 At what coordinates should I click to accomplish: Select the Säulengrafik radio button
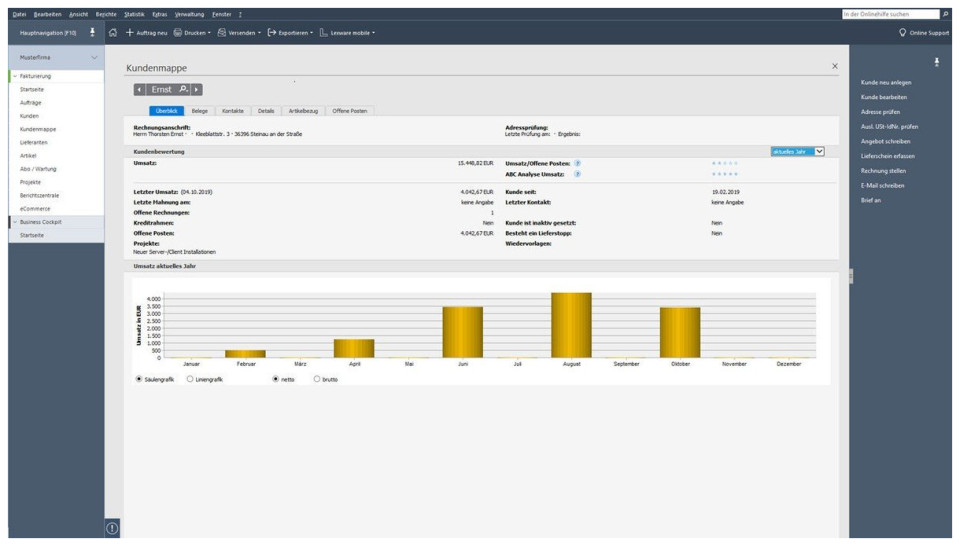pyautogui.click(x=138, y=380)
